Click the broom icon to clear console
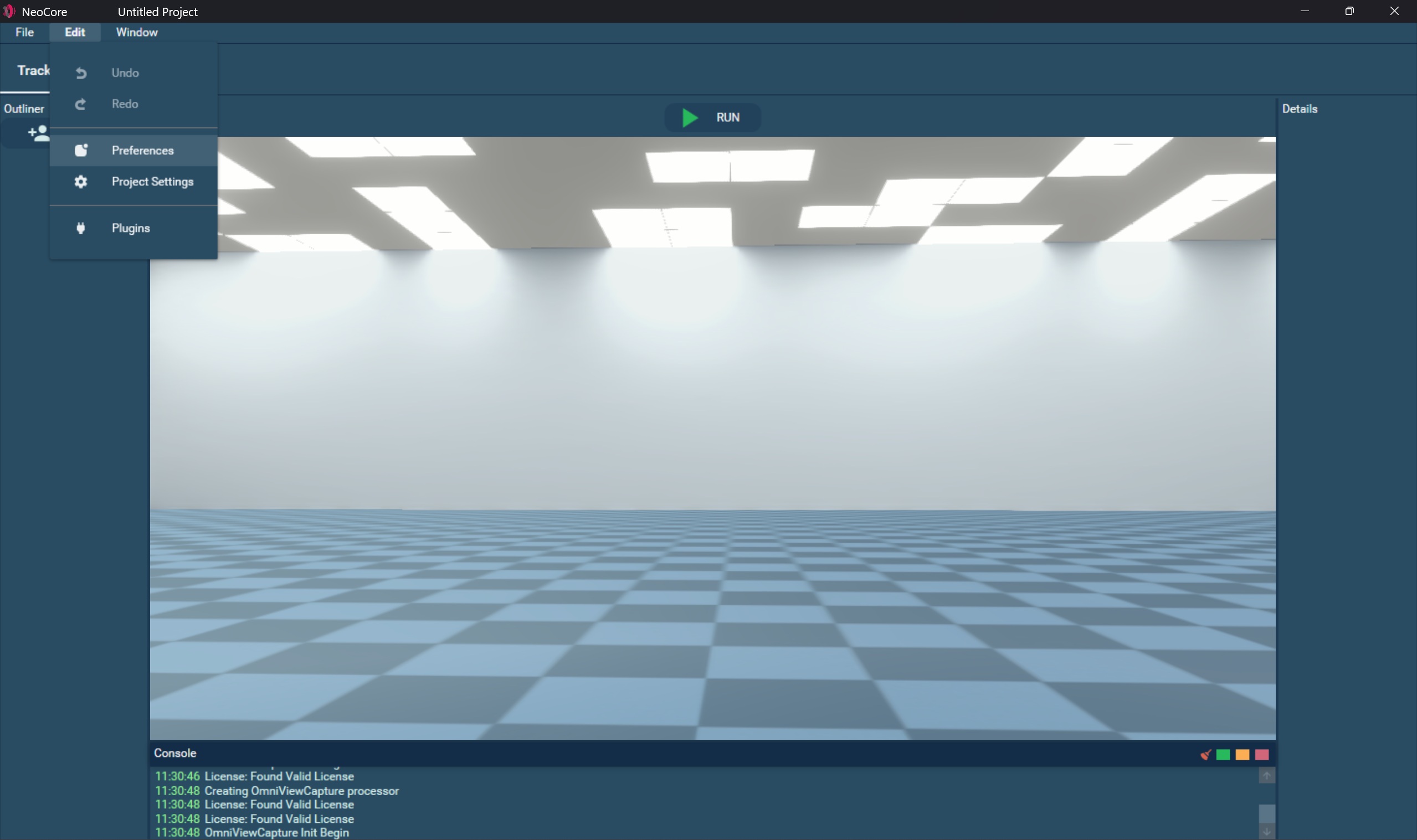The width and height of the screenshot is (1417, 840). 1205,755
